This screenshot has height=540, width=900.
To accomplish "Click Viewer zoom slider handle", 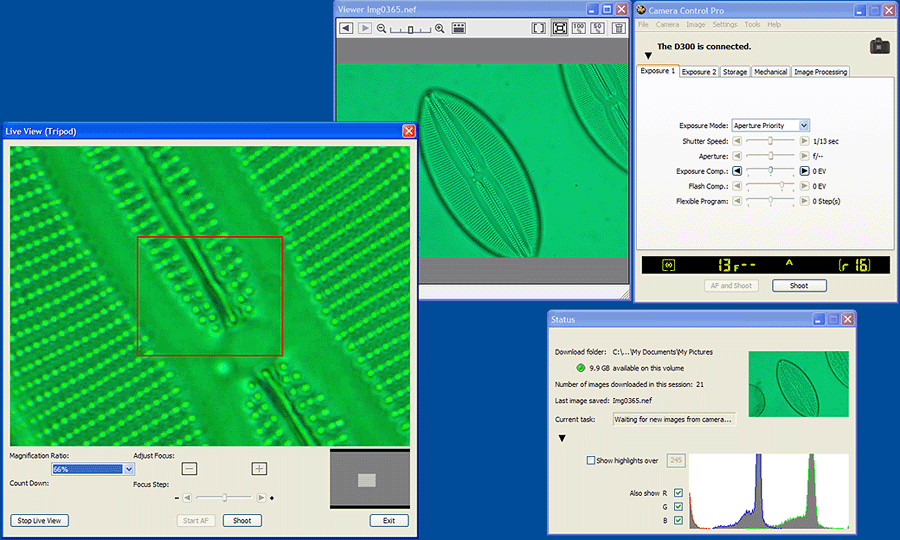I will click(410, 29).
